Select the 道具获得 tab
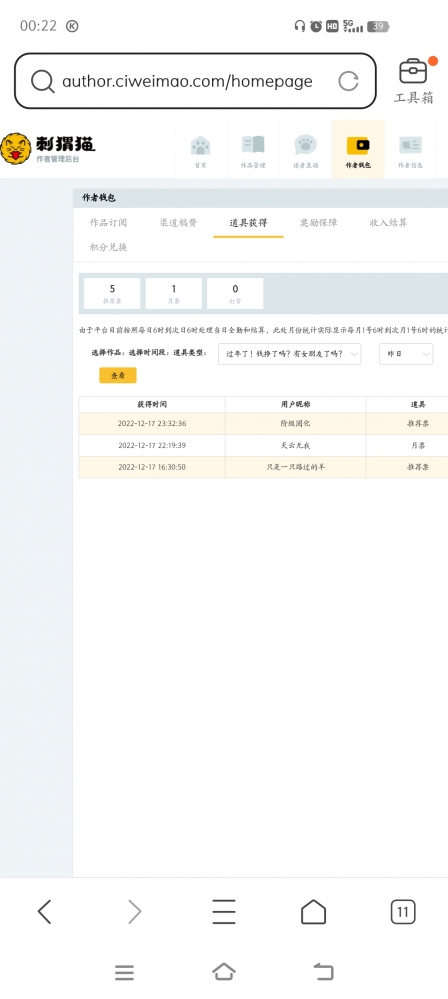The image size is (448, 999). tap(249, 223)
